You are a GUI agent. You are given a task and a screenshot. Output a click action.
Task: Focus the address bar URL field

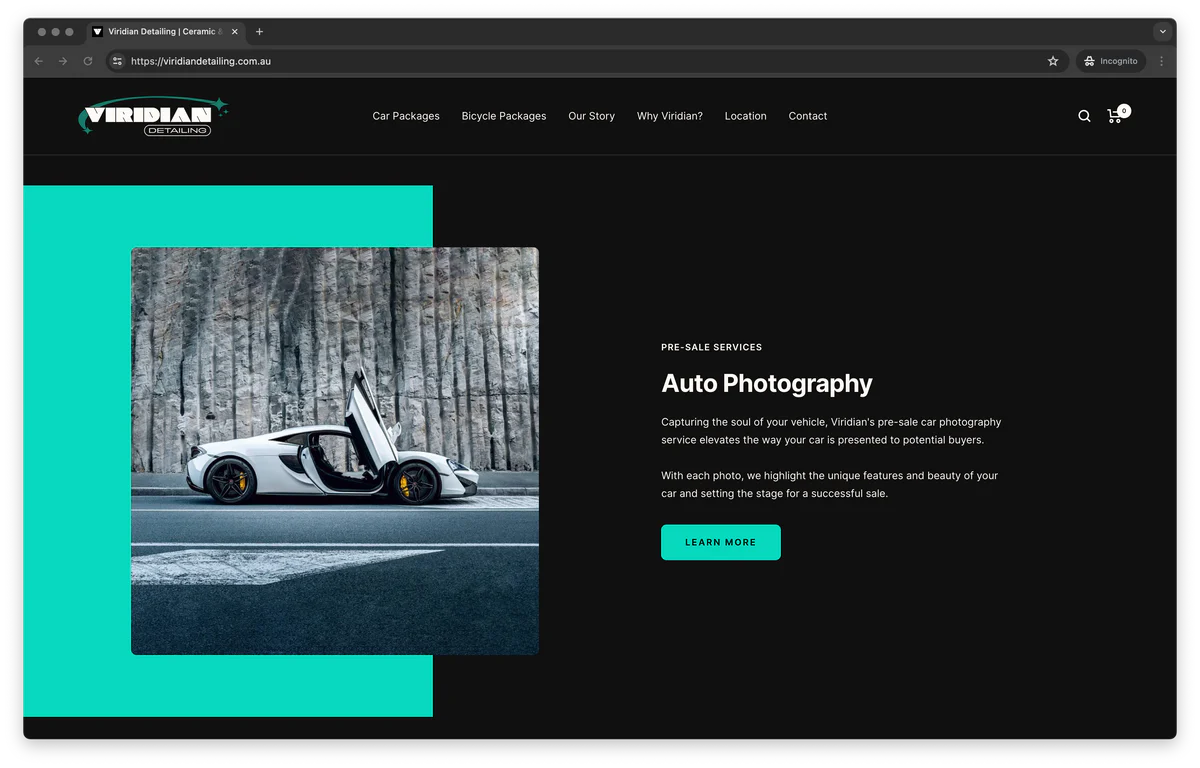pyautogui.click(x=585, y=61)
